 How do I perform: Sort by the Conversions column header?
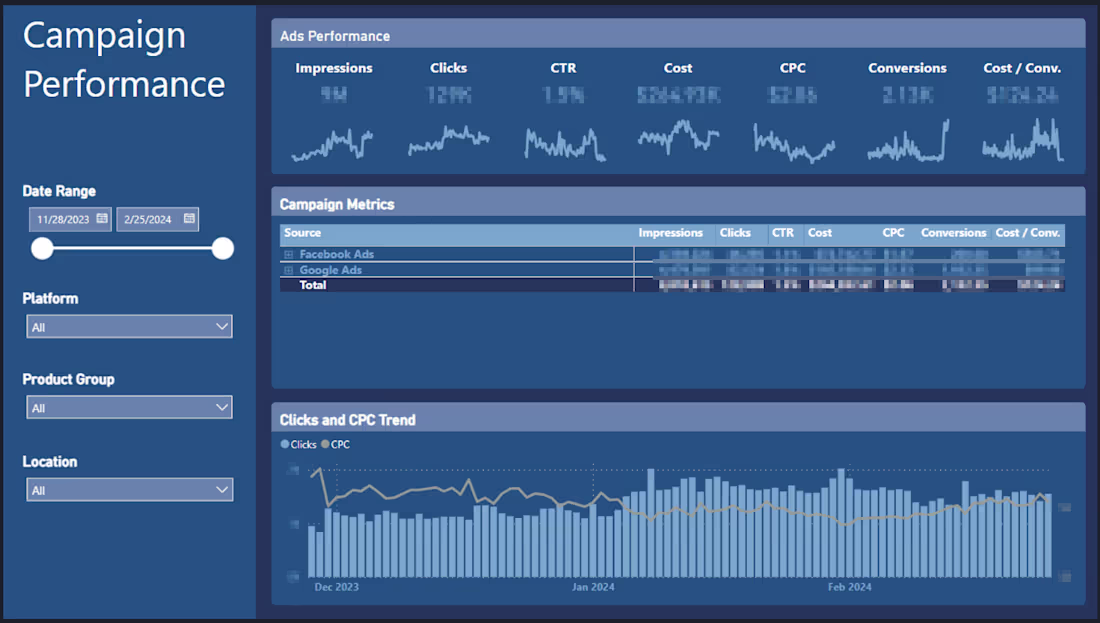click(953, 233)
